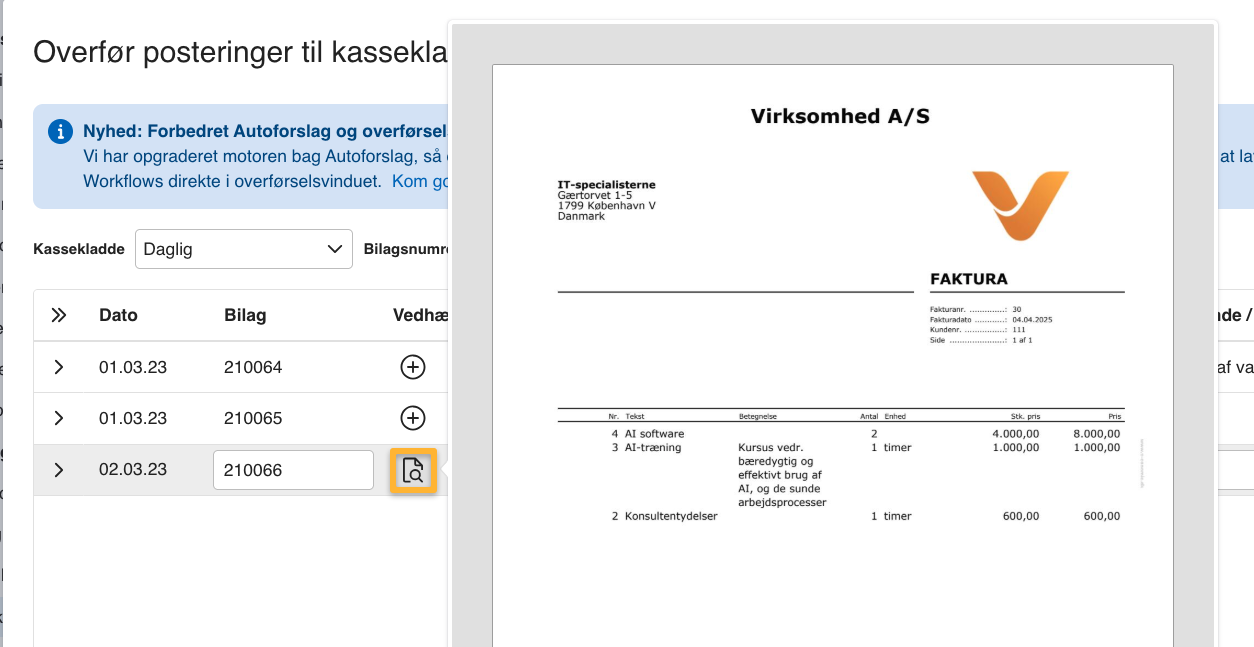The image size is (1254, 647).
Task: Expand the 01.03.23 row with bilag 210065
Action: [x=59, y=418]
